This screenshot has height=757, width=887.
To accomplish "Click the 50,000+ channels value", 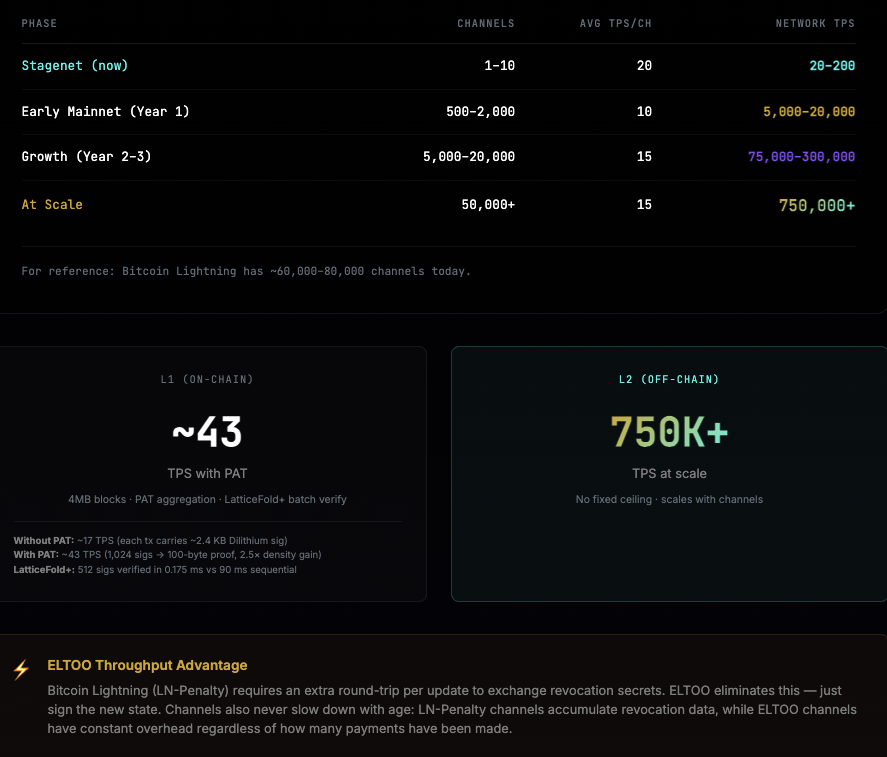I will pyautogui.click(x=488, y=205).
